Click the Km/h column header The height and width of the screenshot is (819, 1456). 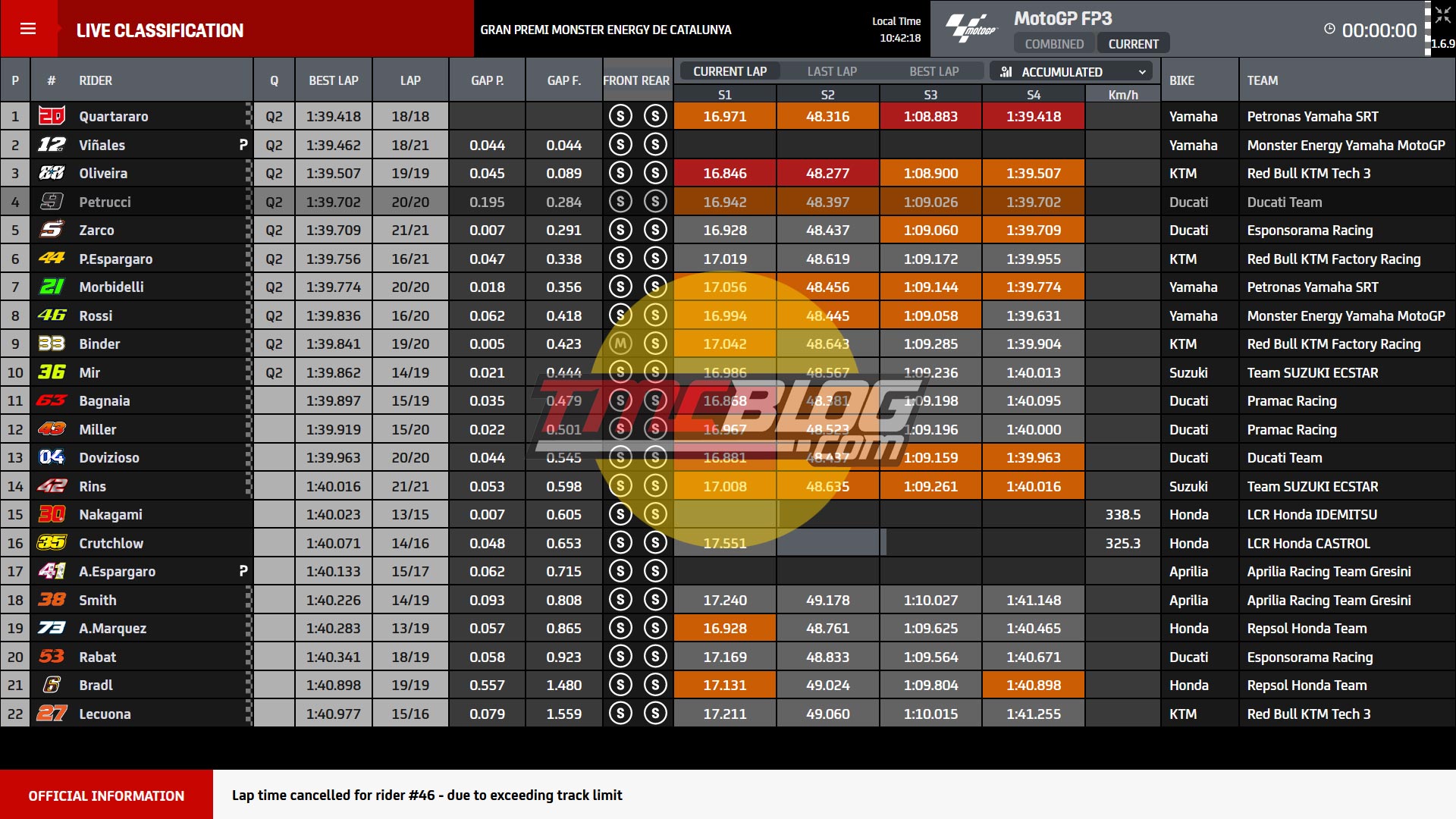click(1123, 95)
